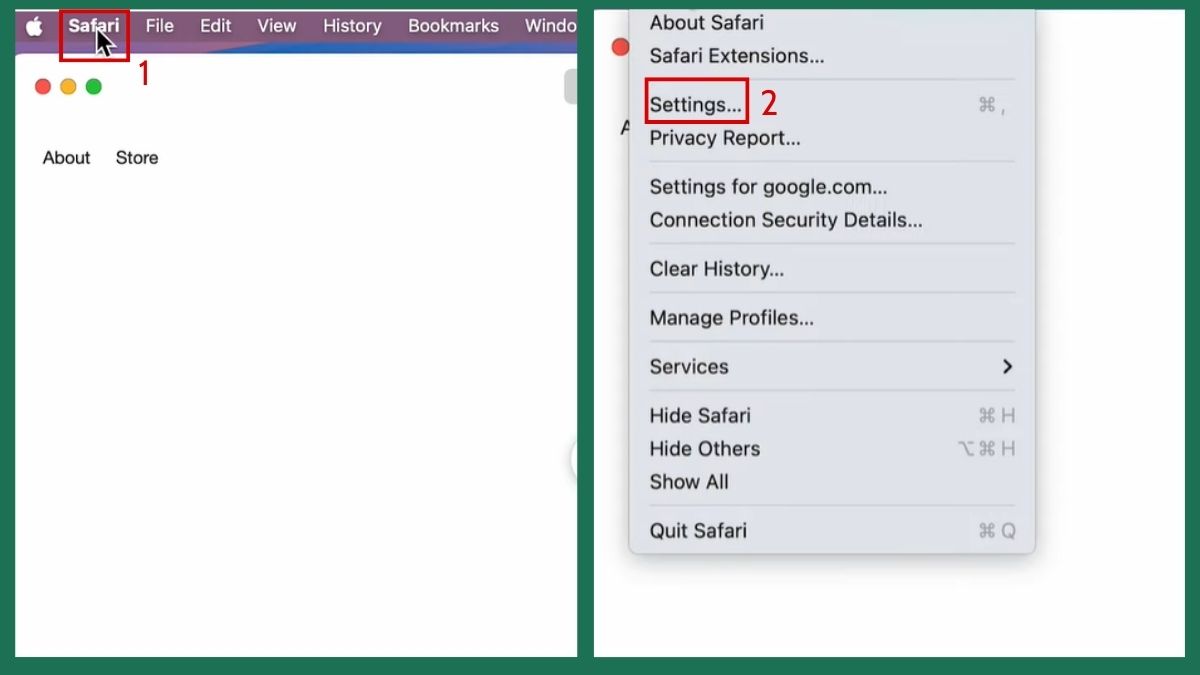Open the History menu

[x=351, y=26]
